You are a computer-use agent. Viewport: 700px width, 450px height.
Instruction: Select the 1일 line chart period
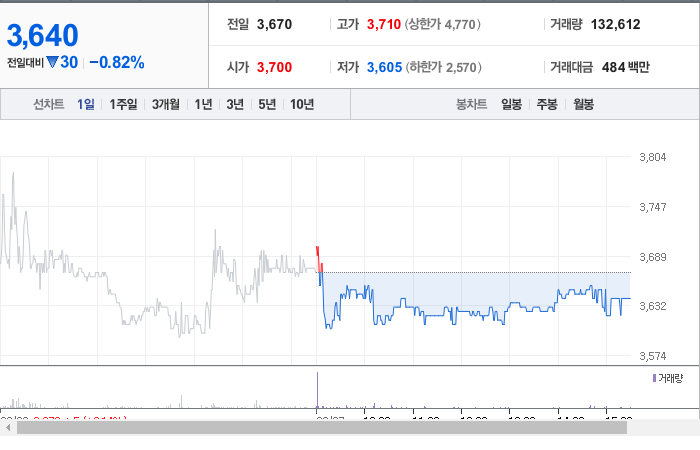pyautogui.click(x=86, y=104)
